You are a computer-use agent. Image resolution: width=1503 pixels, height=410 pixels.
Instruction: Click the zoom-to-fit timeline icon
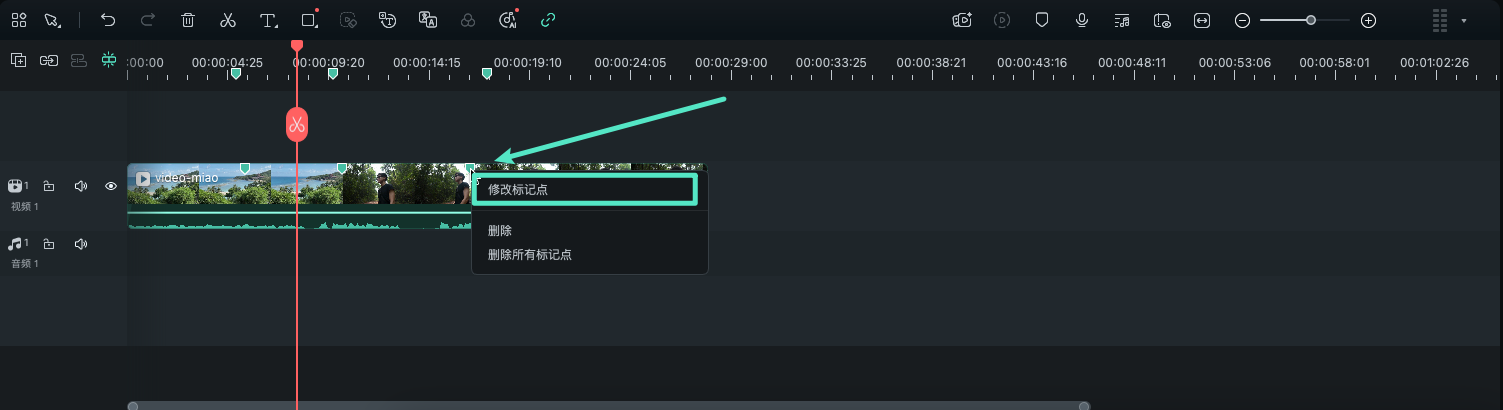(x=1202, y=20)
